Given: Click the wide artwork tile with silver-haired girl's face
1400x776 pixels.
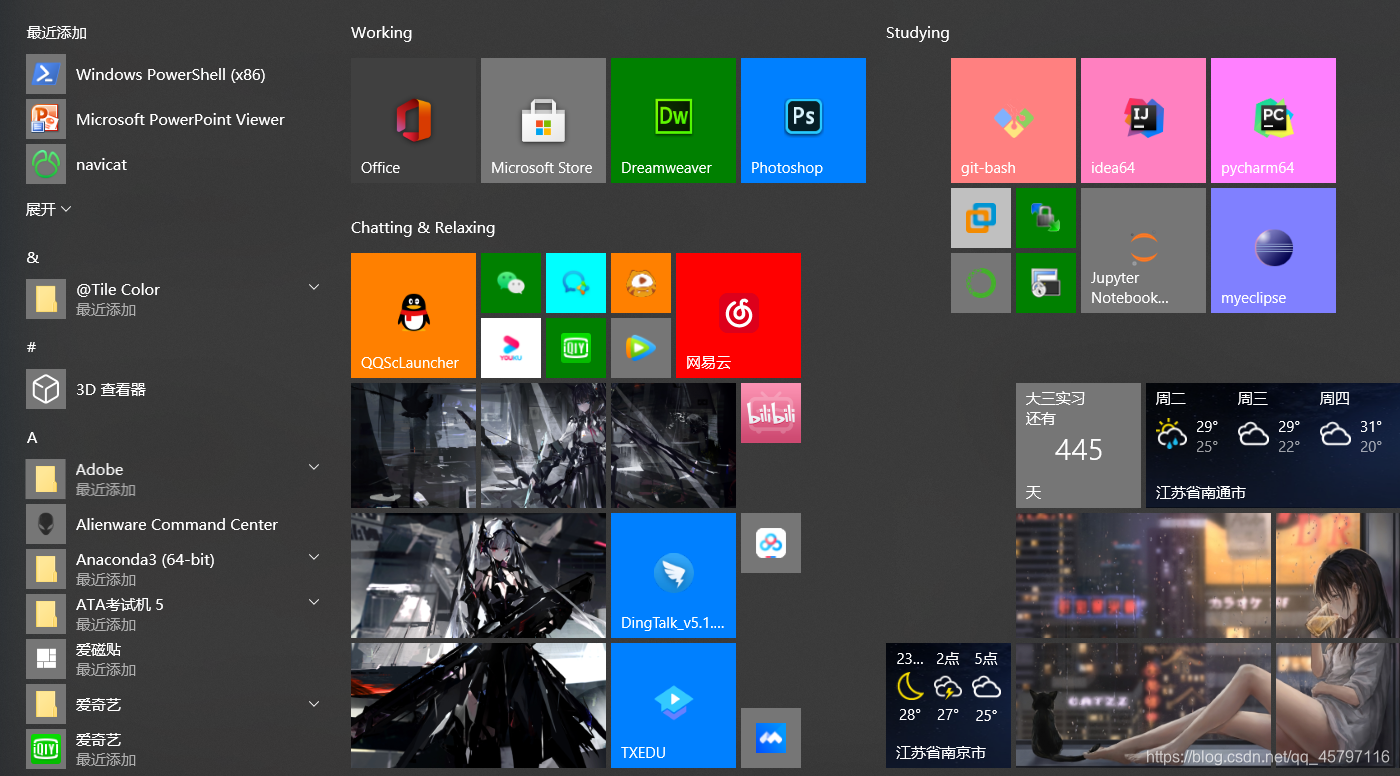Looking at the screenshot, I should (x=478, y=575).
